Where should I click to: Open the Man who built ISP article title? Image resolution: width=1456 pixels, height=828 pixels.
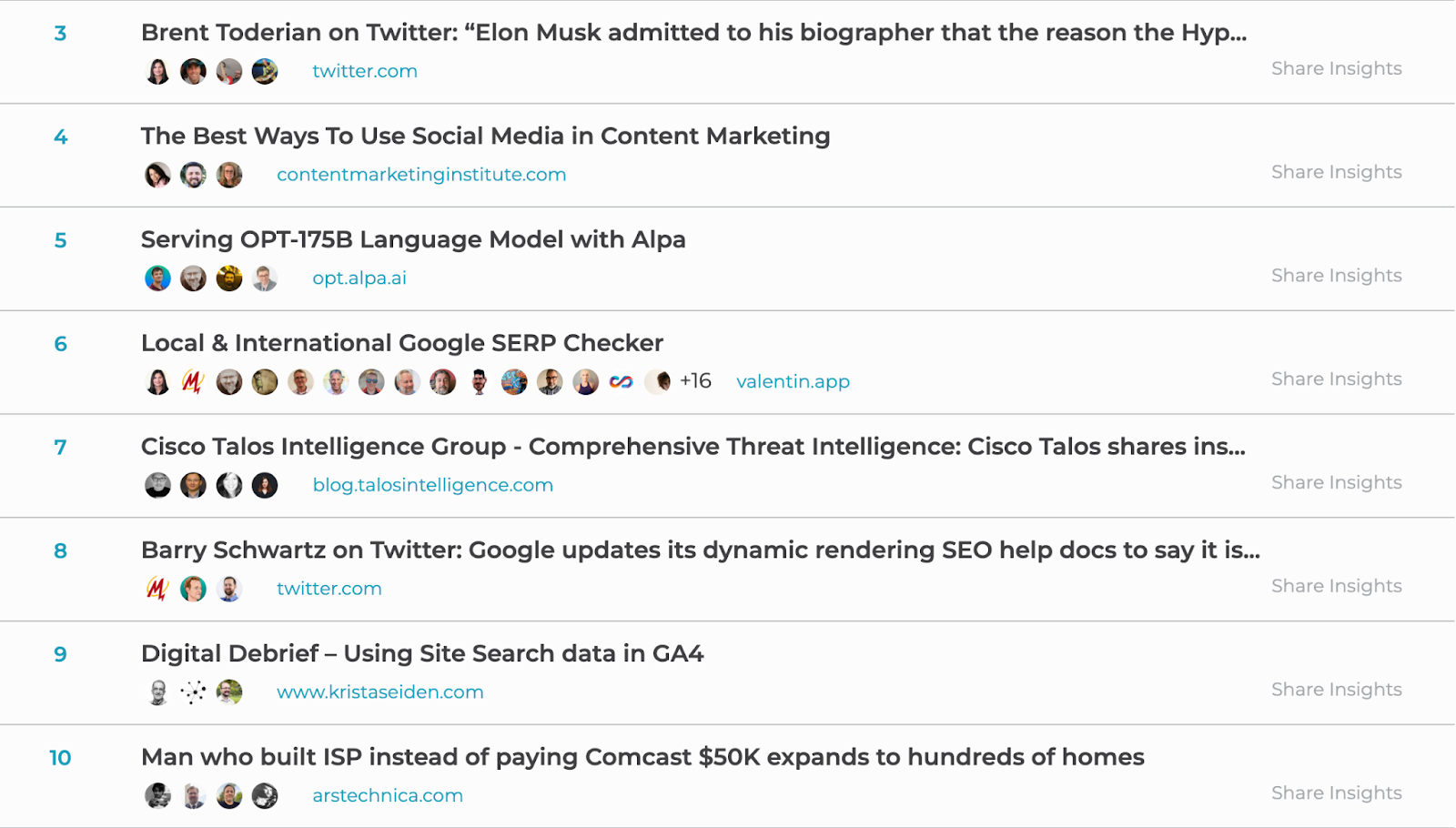click(x=642, y=757)
